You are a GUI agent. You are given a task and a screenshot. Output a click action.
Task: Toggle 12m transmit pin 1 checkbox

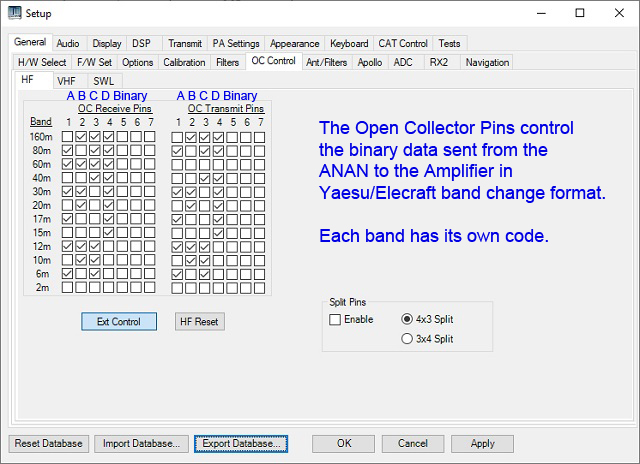[177, 247]
